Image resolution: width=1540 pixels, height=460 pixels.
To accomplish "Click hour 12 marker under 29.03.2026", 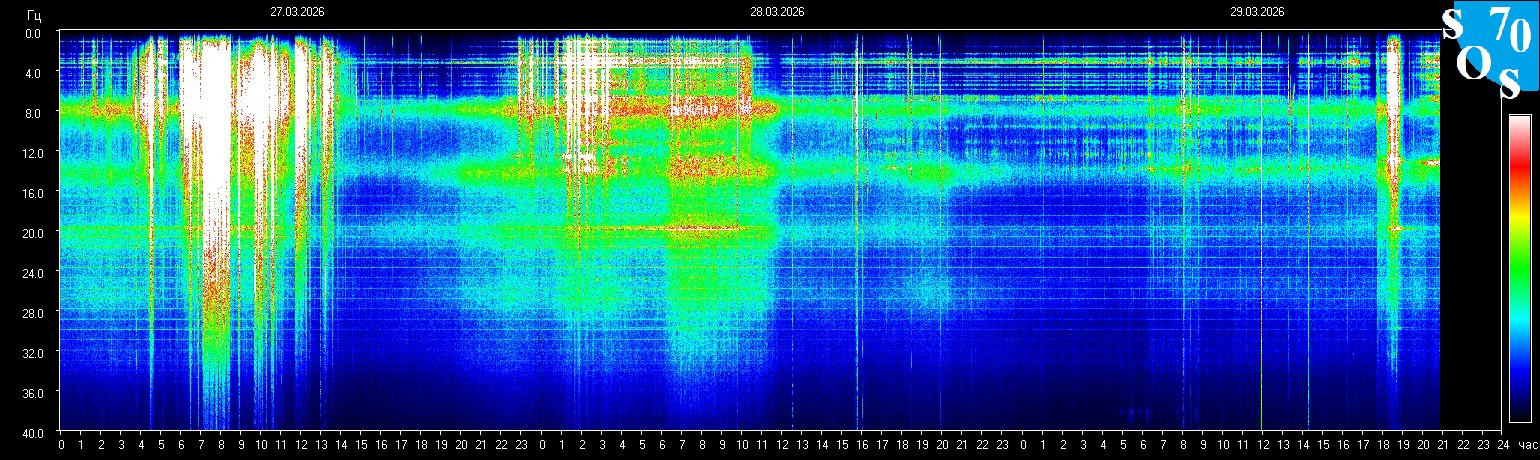I will click(x=1262, y=443).
